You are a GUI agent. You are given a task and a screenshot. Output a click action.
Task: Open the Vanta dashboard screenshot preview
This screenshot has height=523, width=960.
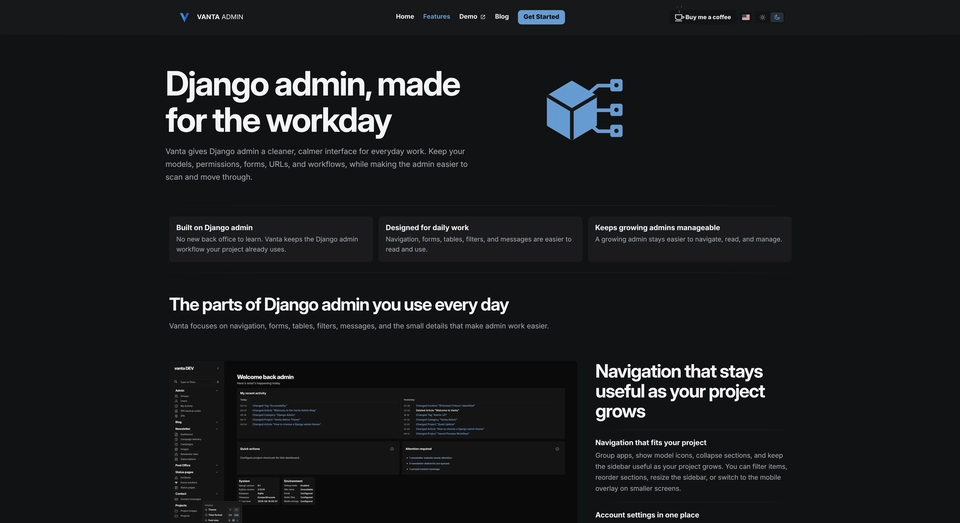click(373, 442)
